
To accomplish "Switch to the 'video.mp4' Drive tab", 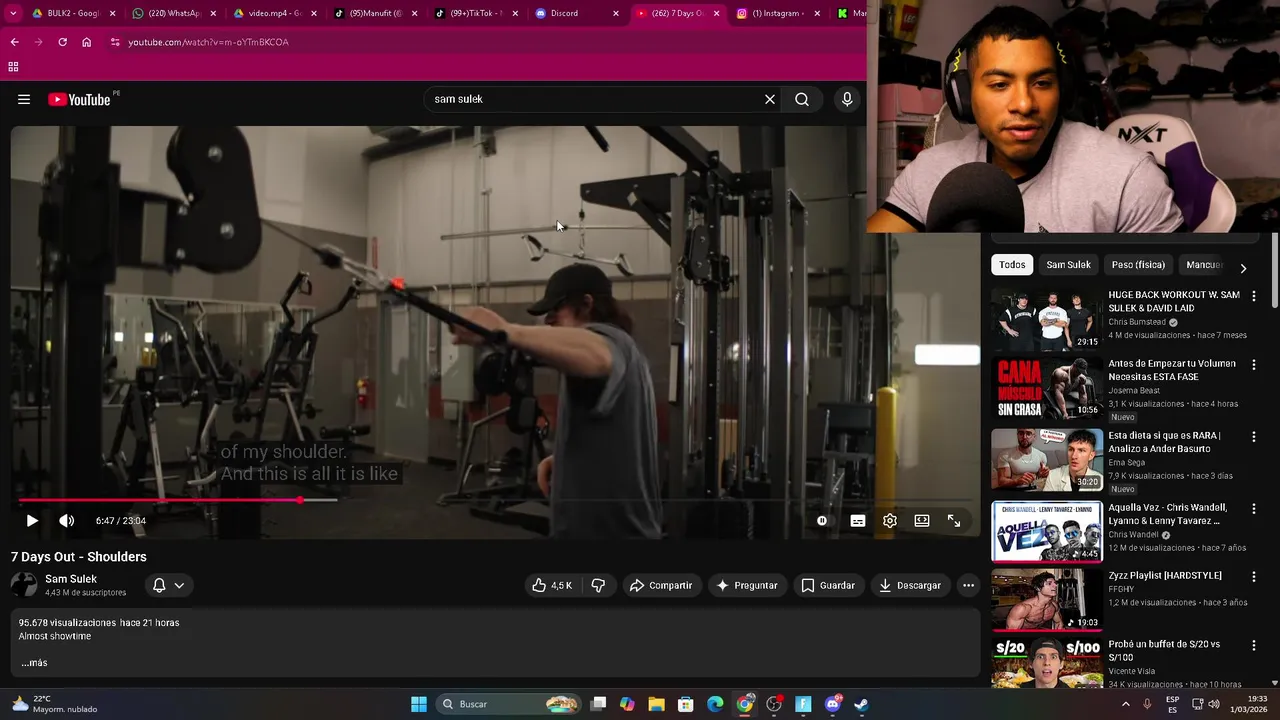I will [275, 13].
